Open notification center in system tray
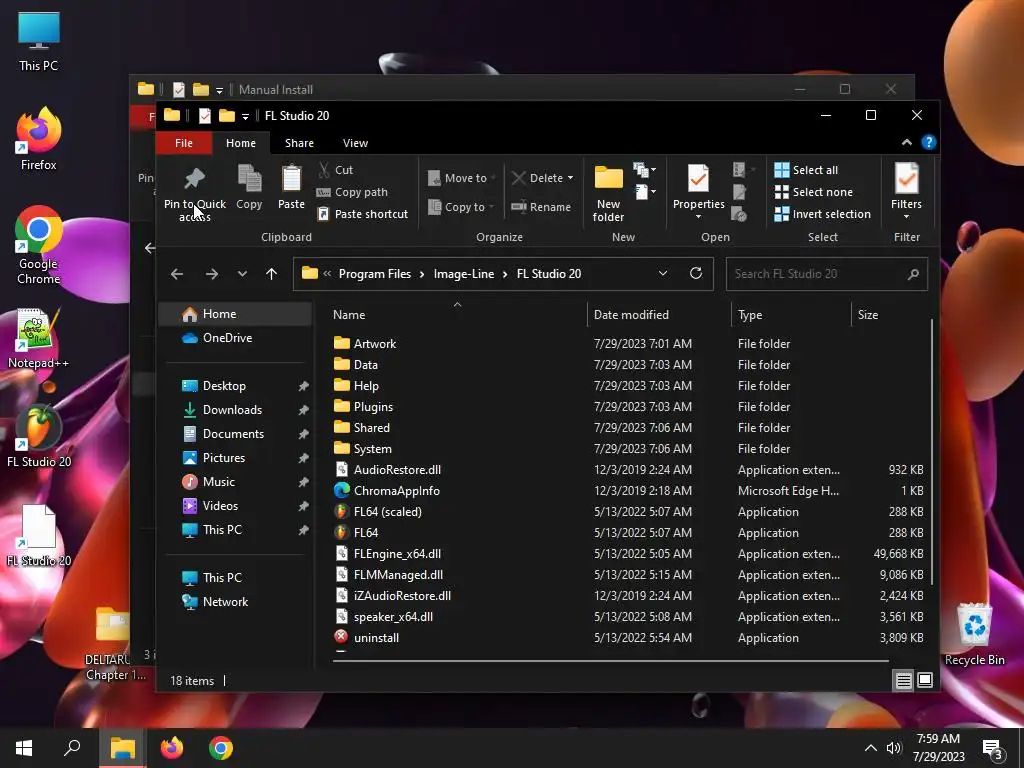 click(993, 749)
